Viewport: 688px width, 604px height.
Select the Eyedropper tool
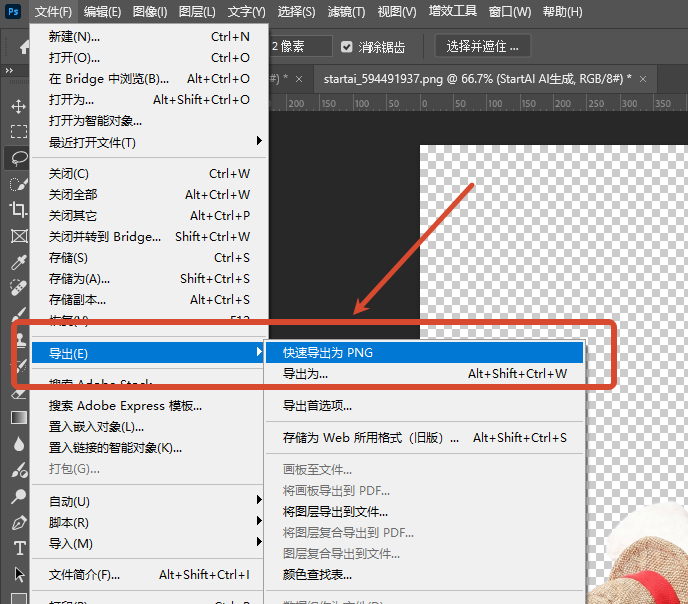(x=18, y=262)
